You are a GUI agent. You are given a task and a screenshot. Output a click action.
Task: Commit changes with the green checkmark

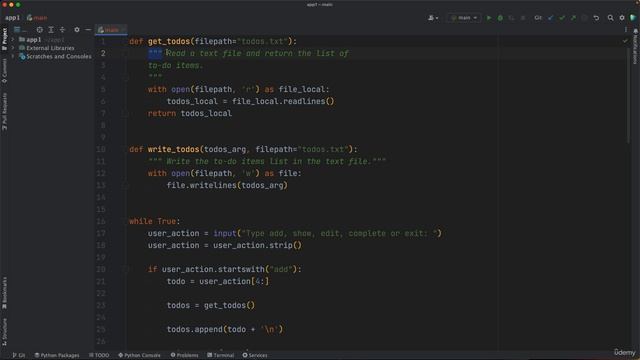point(562,18)
